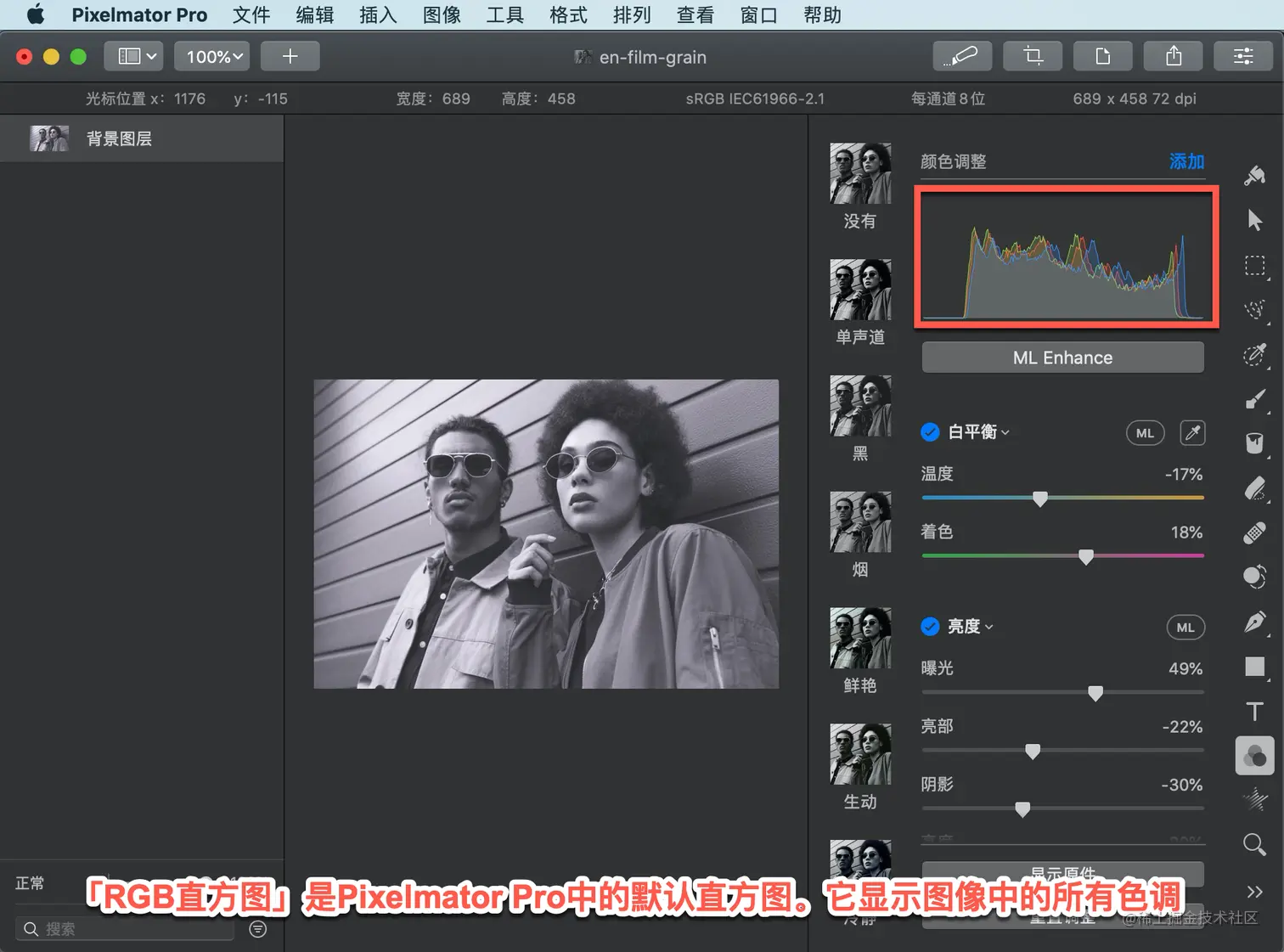
Task: Open the 图像 menu
Action: (x=442, y=15)
